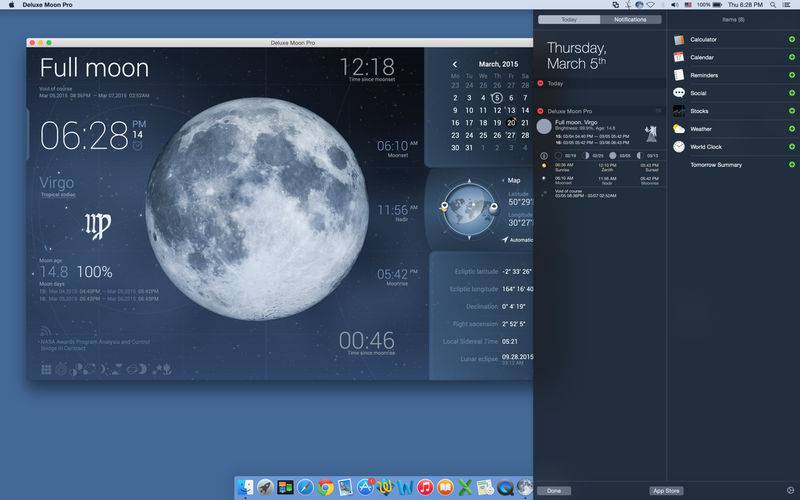Click the 06:10 AM Moonset time
The height and width of the screenshot is (500, 800).
click(397, 146)
